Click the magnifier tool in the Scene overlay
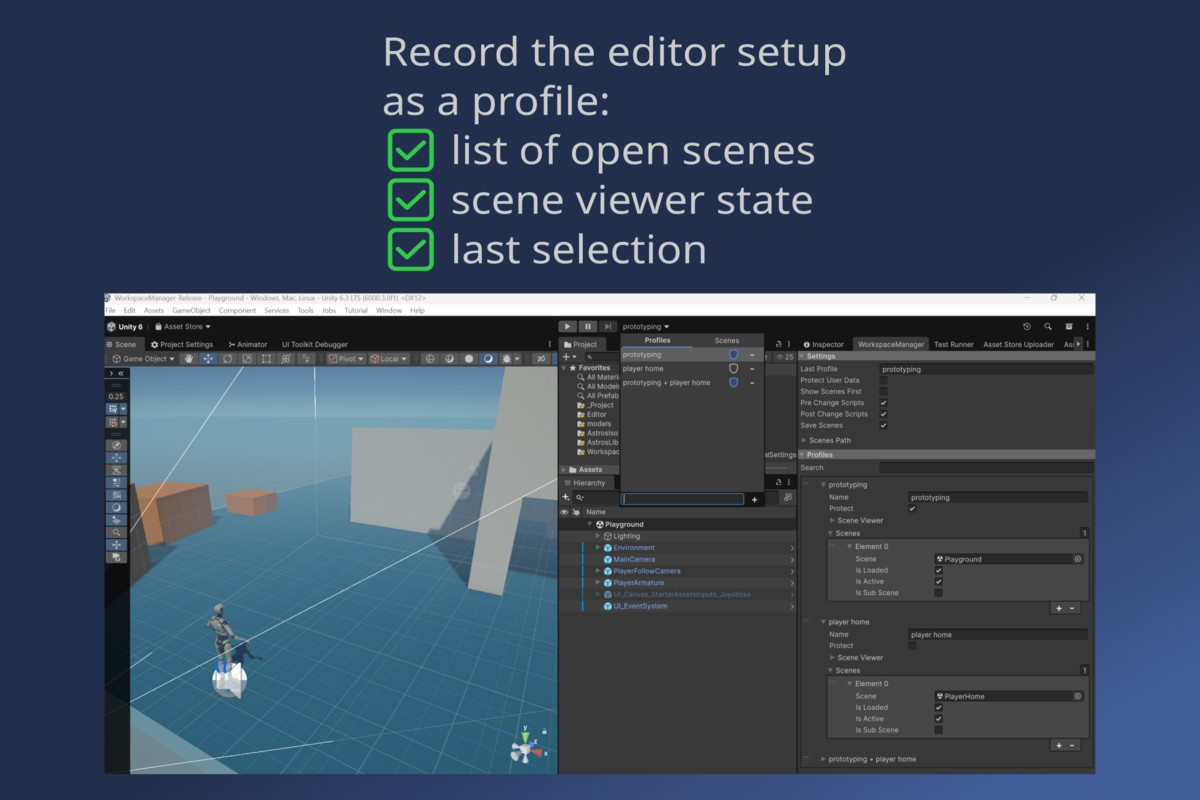The width and height of the screenshot is (1200, 800). pyautogui.click(x=117, y=532)
